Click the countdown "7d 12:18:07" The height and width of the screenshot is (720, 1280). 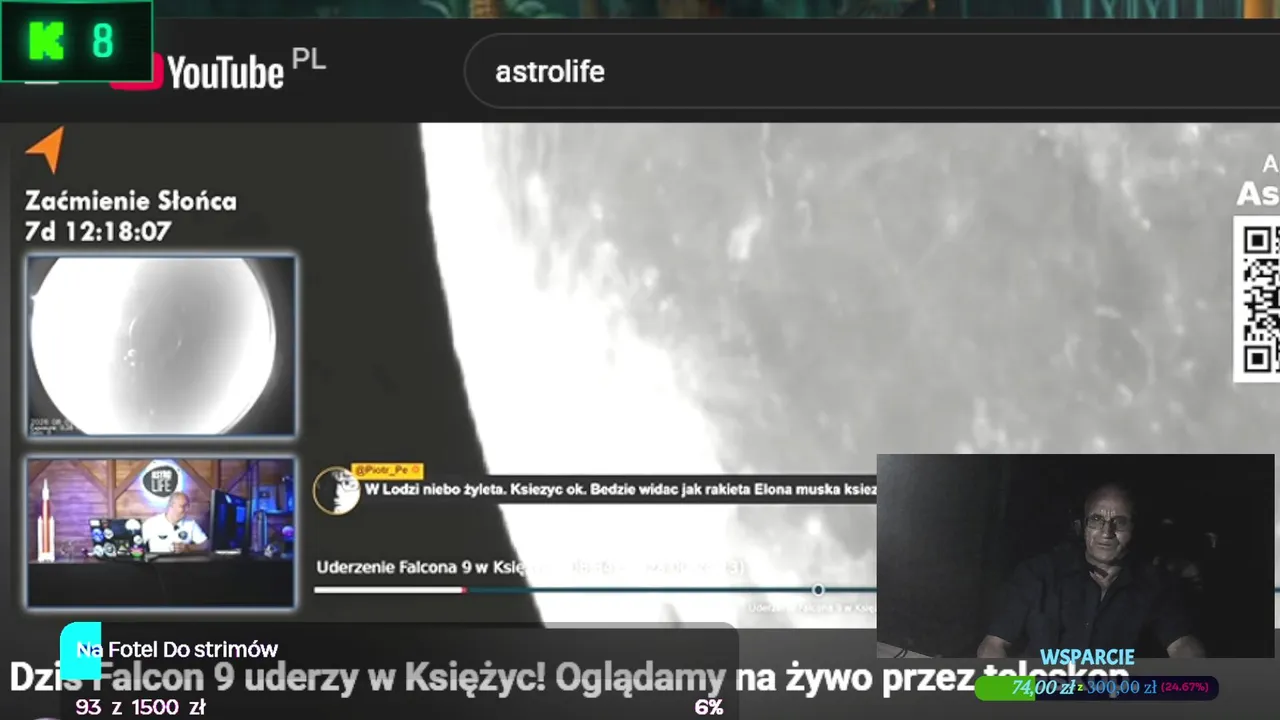98,232
